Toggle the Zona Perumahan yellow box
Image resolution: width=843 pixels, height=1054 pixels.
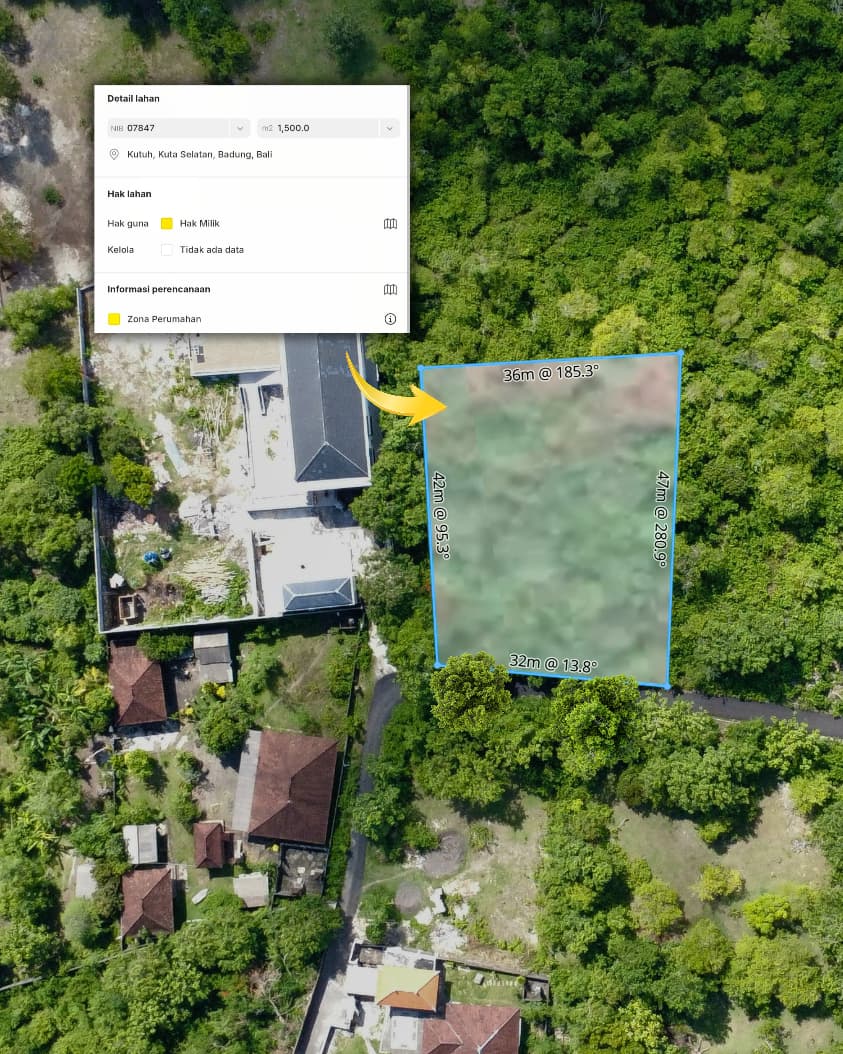tap(114, 319)
